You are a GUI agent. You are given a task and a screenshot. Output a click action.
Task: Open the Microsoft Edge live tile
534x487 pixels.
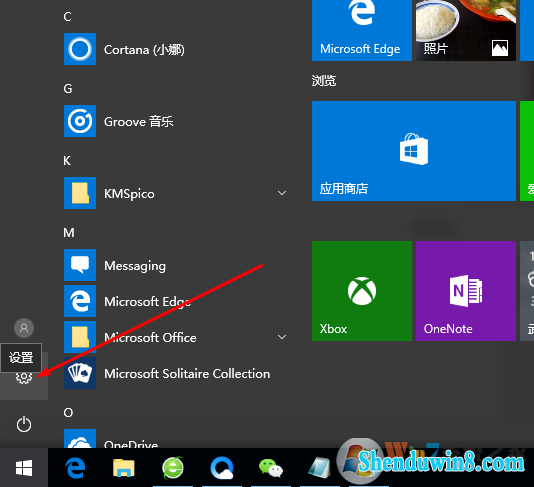click(x=362, y=31)
